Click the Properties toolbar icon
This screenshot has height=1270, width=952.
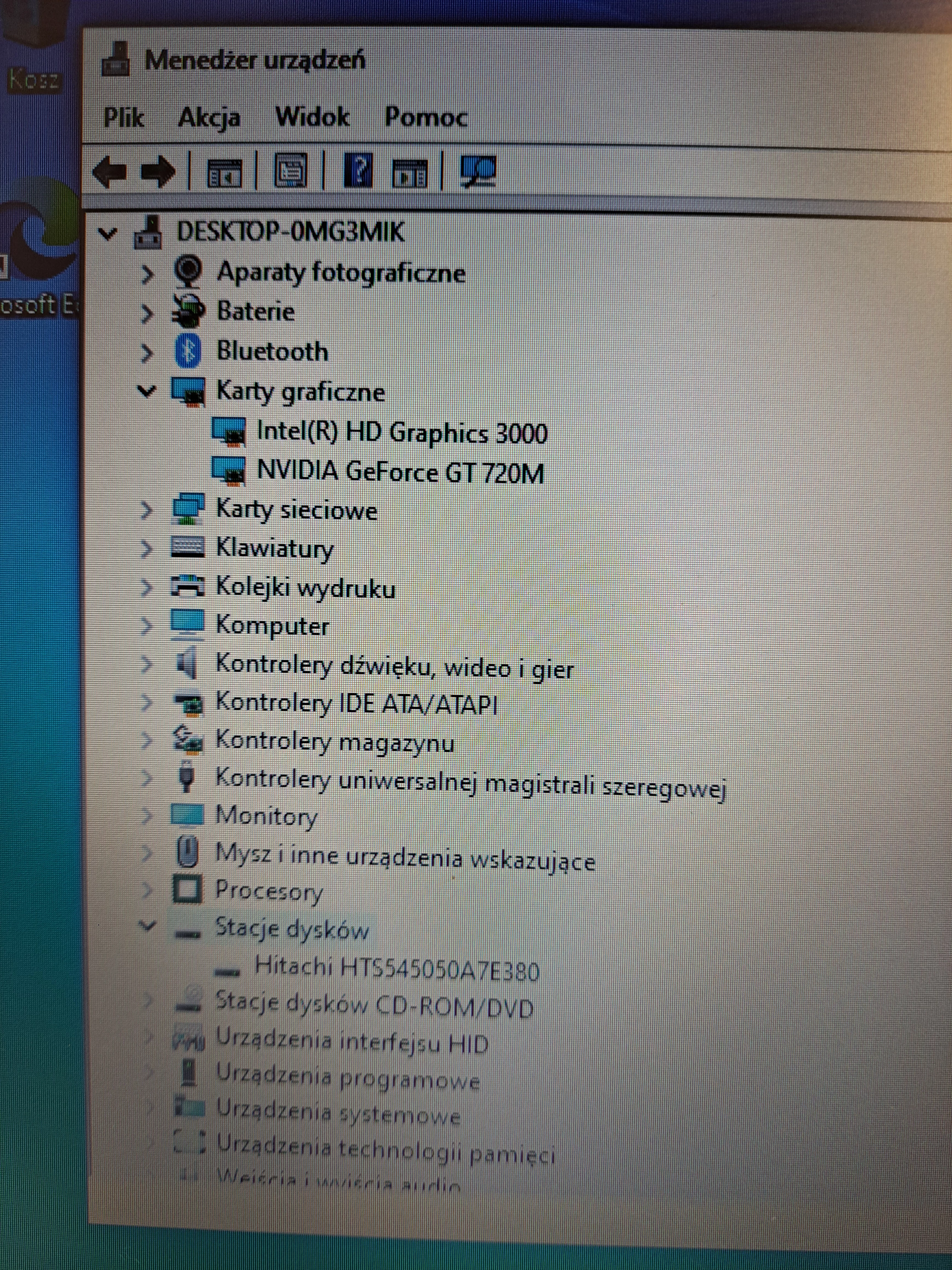coord(290,171)
